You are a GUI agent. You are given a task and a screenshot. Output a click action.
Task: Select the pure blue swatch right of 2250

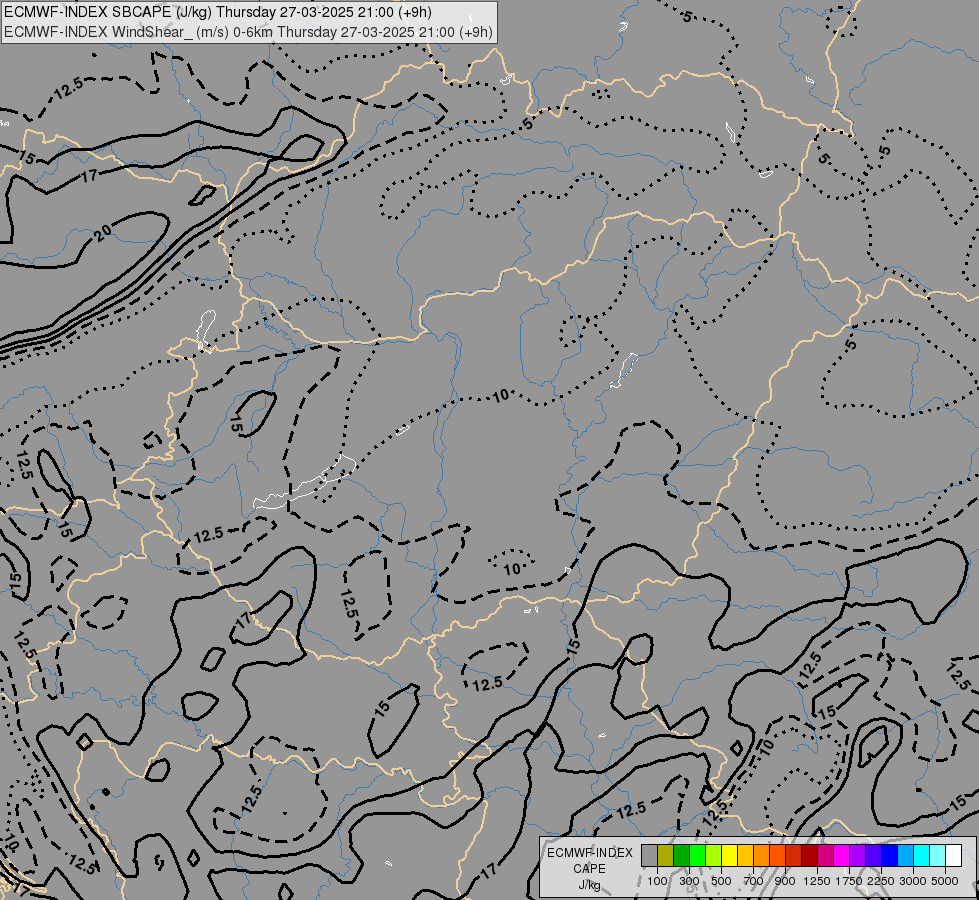890,855
